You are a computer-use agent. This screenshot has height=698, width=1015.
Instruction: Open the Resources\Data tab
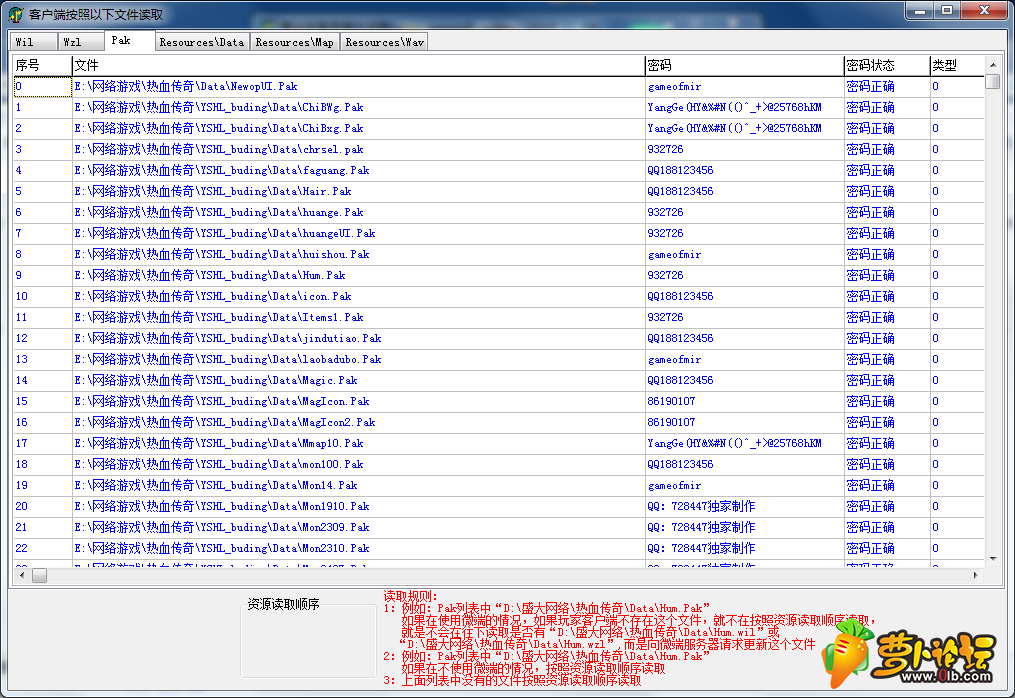202,42
